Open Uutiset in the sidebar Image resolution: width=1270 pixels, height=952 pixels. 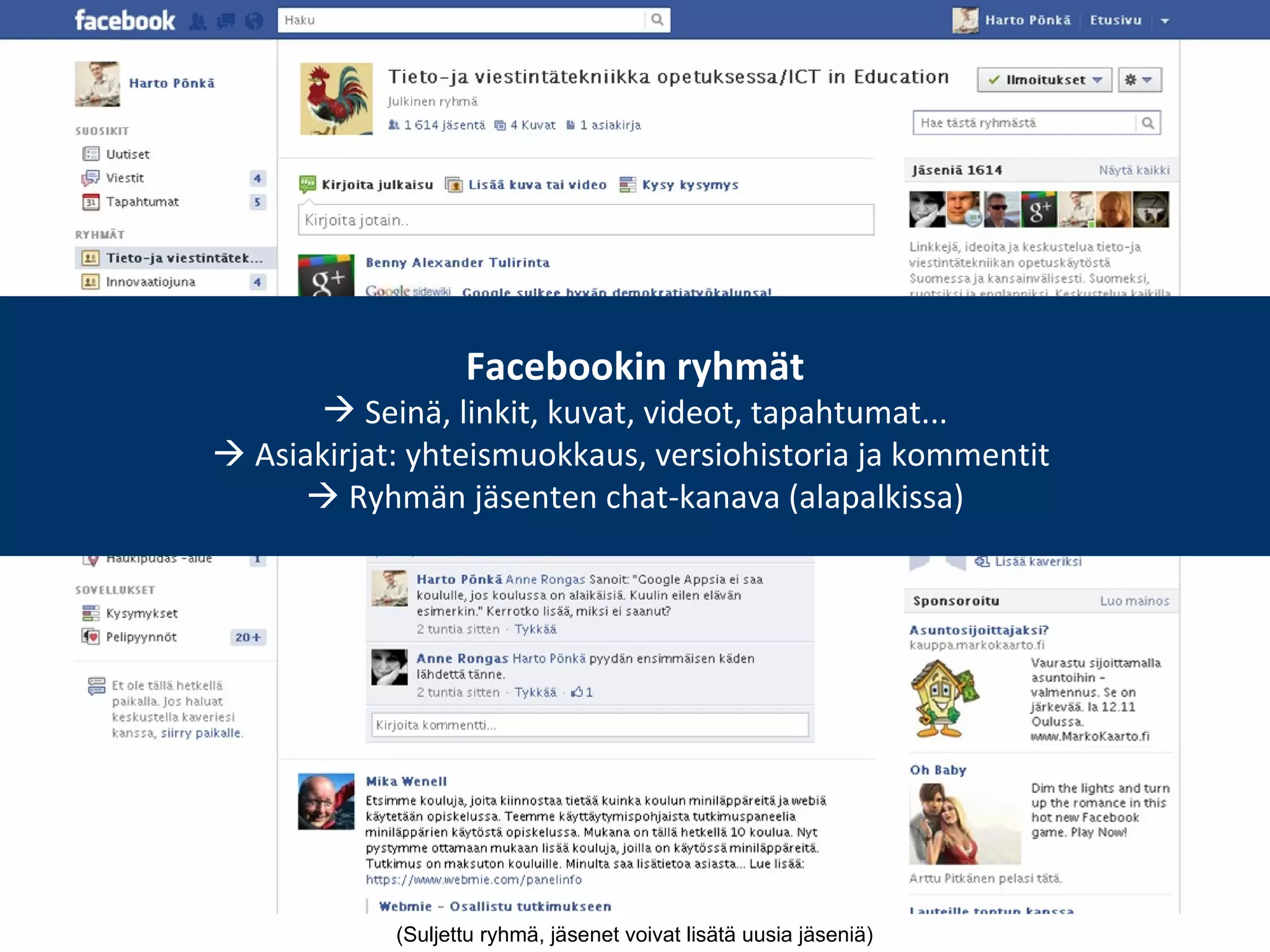coord(127,154)
